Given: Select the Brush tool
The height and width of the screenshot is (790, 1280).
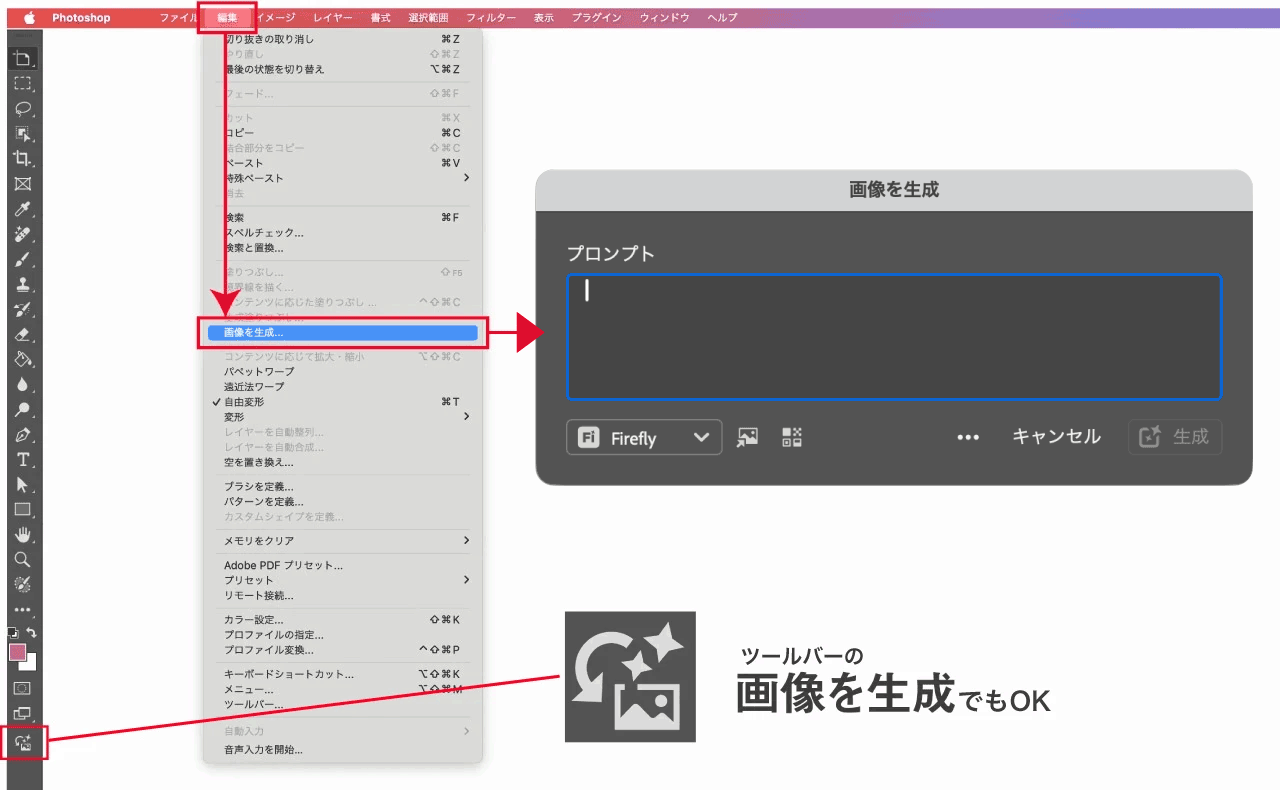Looking at the screenshot, I should point(23,259).
